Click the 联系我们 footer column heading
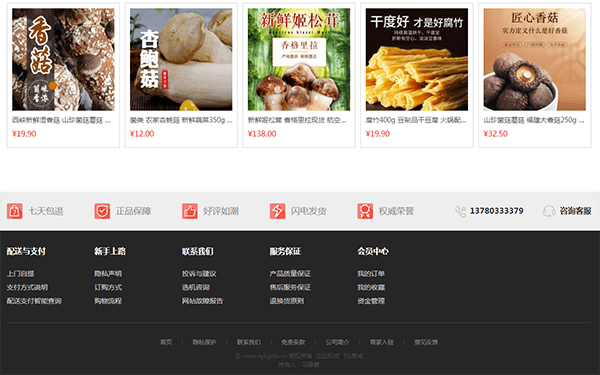Viewport: 600px width, 375px height. pos(197,251)
